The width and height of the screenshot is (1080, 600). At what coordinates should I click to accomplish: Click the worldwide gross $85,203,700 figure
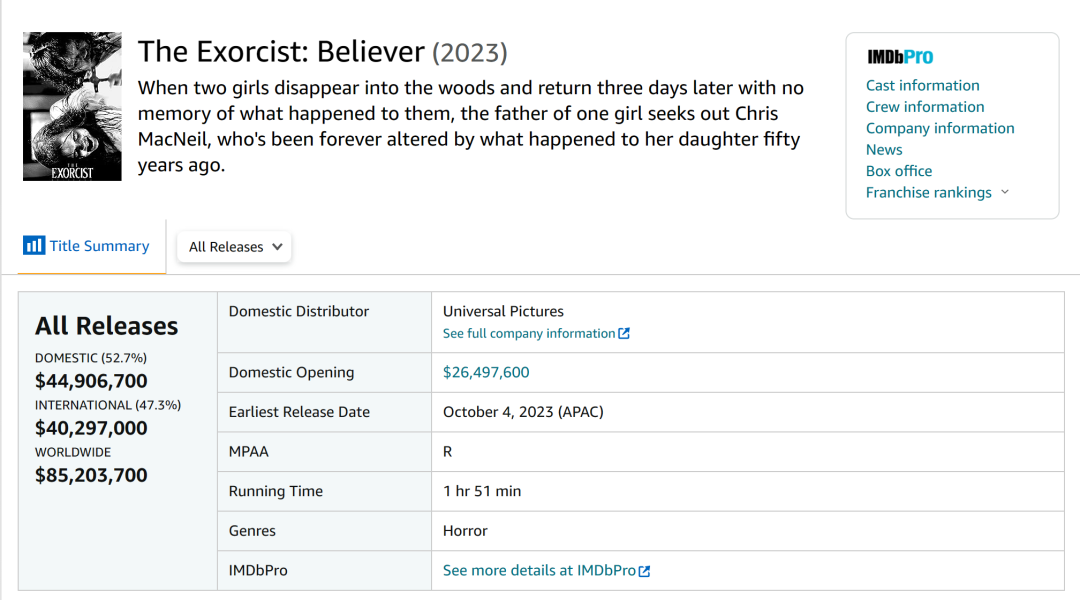pos(91,475)
